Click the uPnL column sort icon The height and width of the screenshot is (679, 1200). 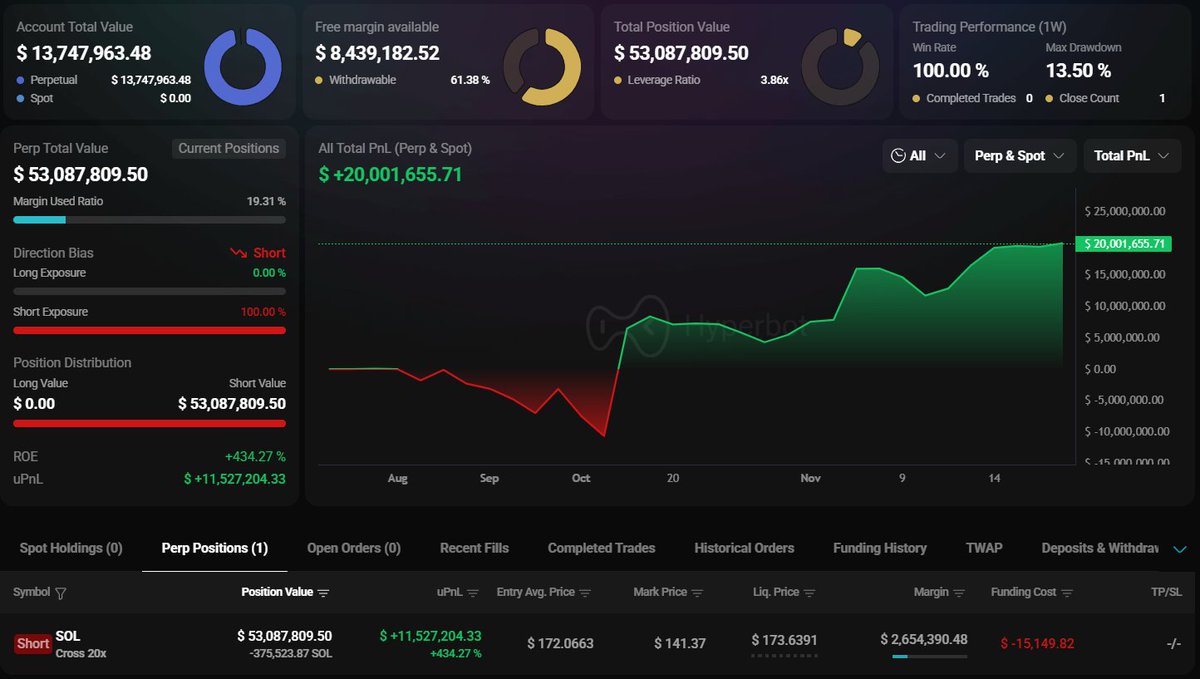pos(473,593)
